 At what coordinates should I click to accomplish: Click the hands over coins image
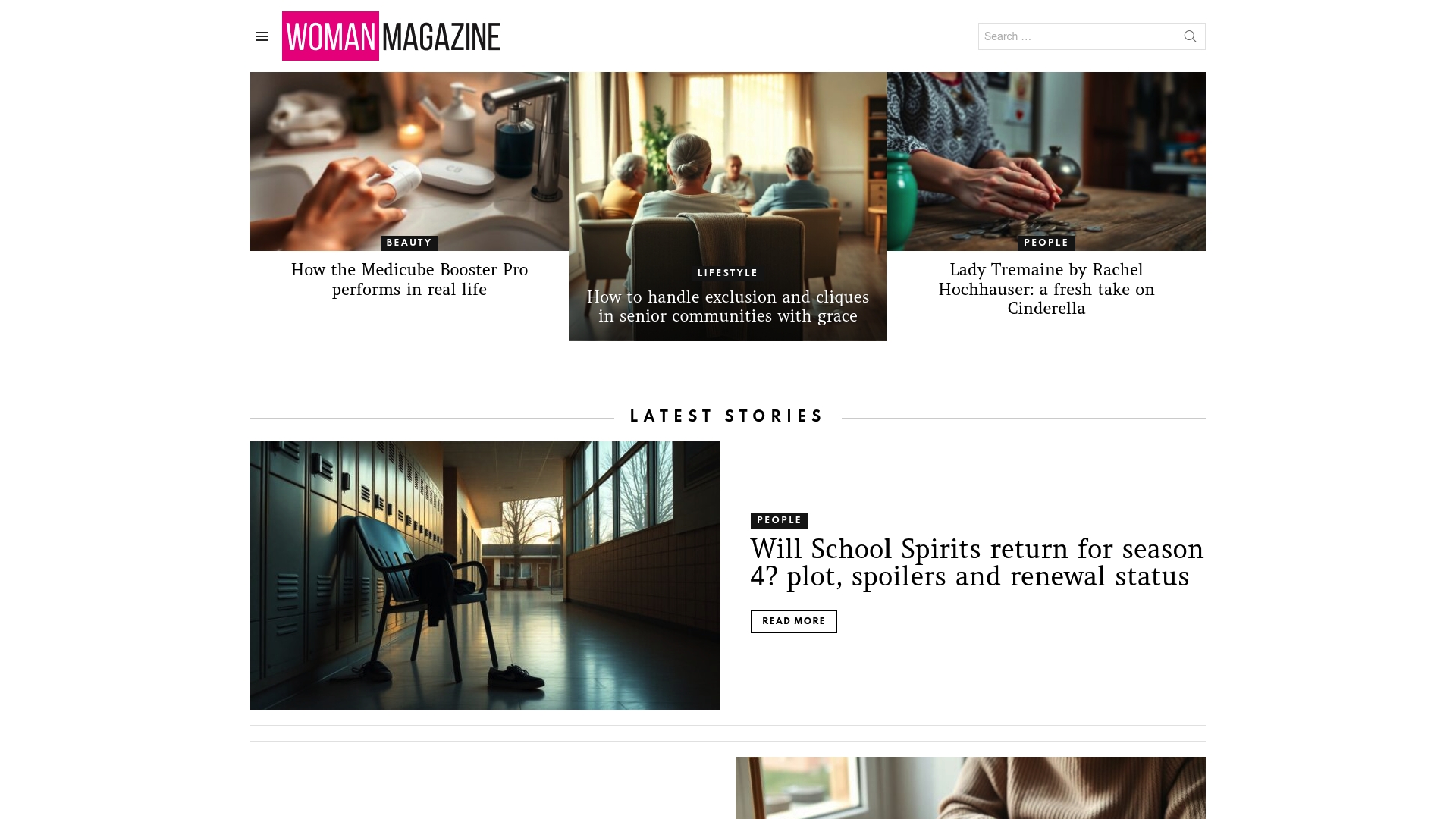pyautogui.click(x=1046, y=161)
